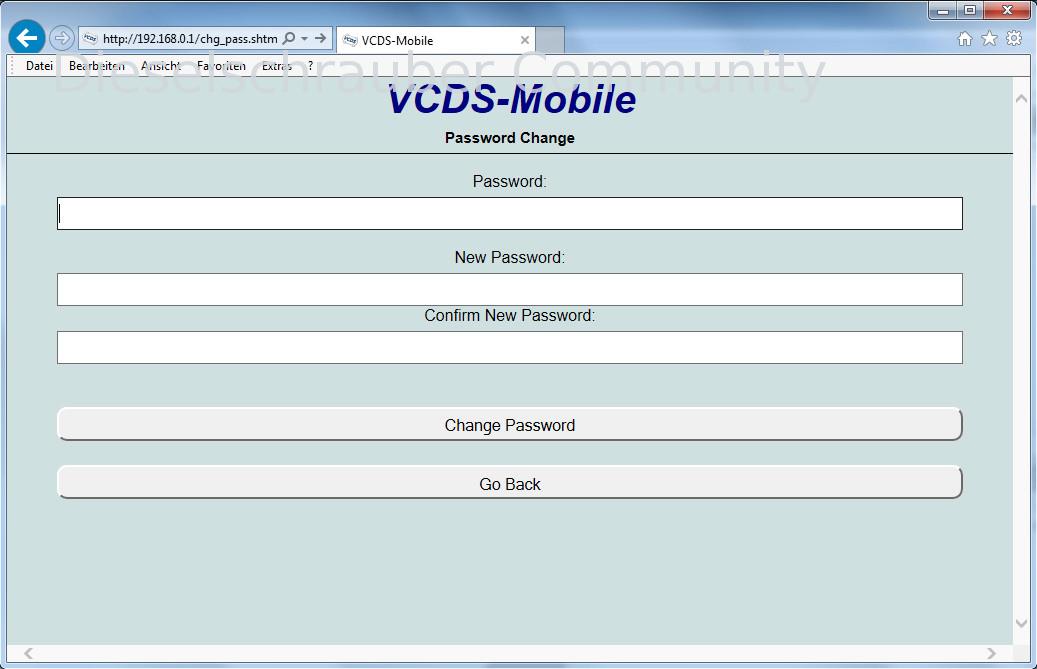Screen dimensions: 1037x669
Task: Click the vertical scrollbar down arrow
Action: pos(1021,623)
